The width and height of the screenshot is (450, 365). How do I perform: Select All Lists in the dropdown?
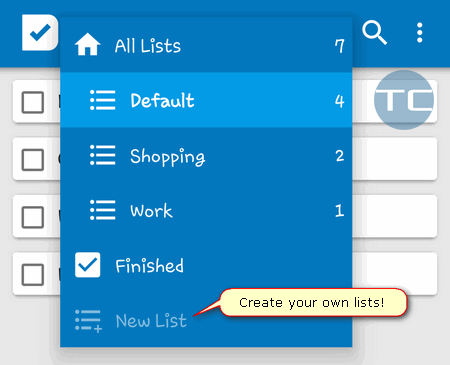pos(206,45)
